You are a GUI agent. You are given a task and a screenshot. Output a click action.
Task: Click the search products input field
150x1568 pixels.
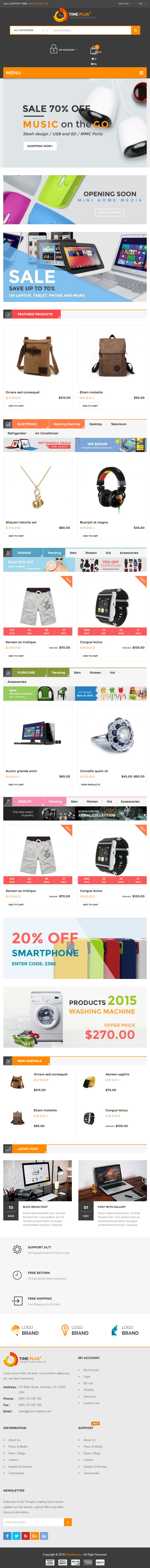[89, 30]
